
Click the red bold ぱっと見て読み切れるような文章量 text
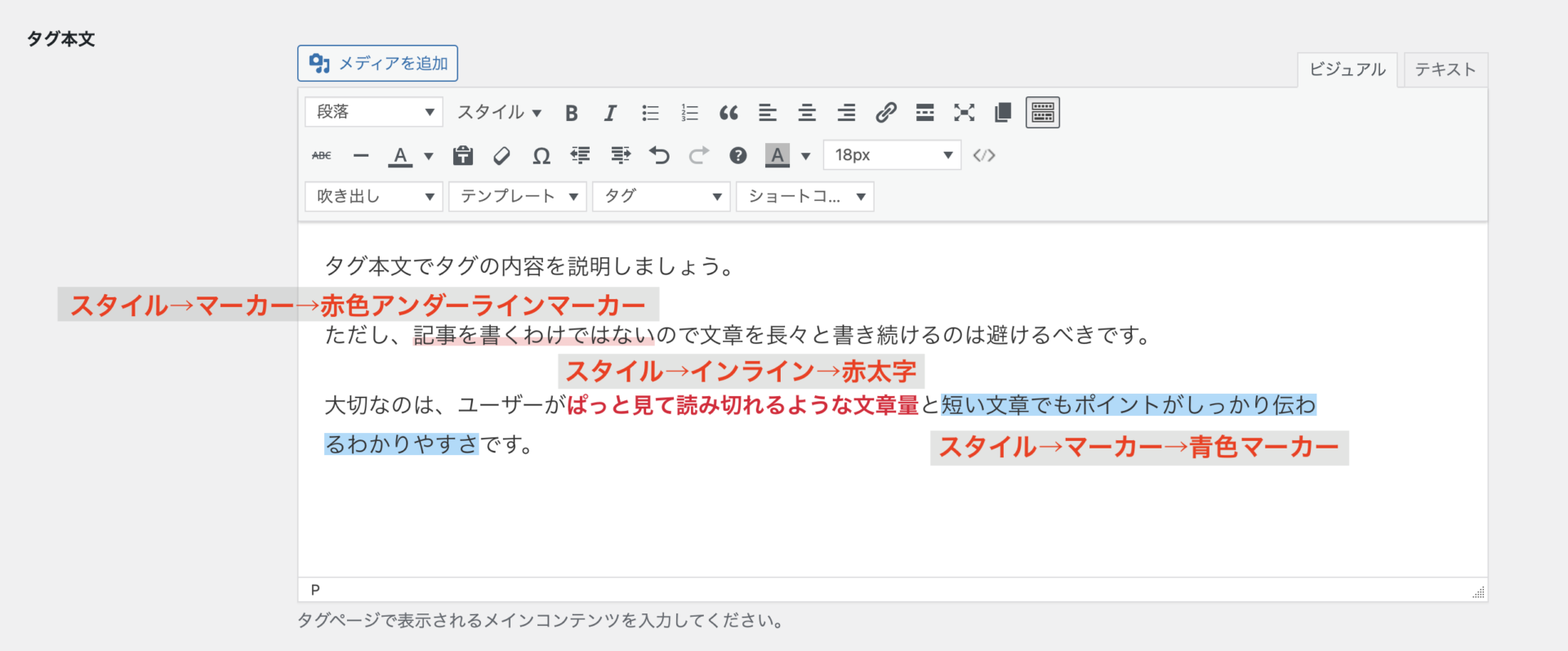tap(743, 405)
